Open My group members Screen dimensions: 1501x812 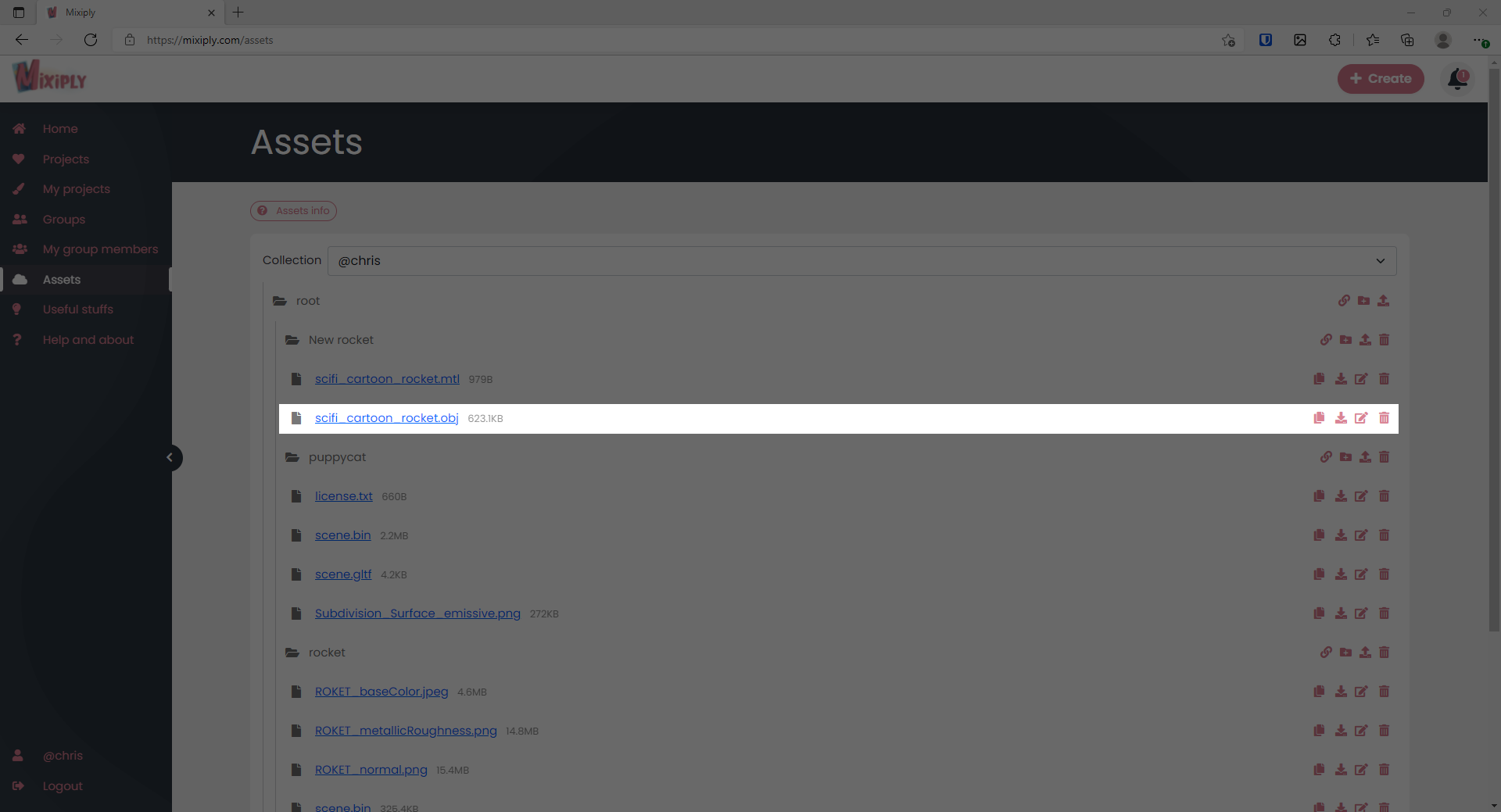(100, 249)
